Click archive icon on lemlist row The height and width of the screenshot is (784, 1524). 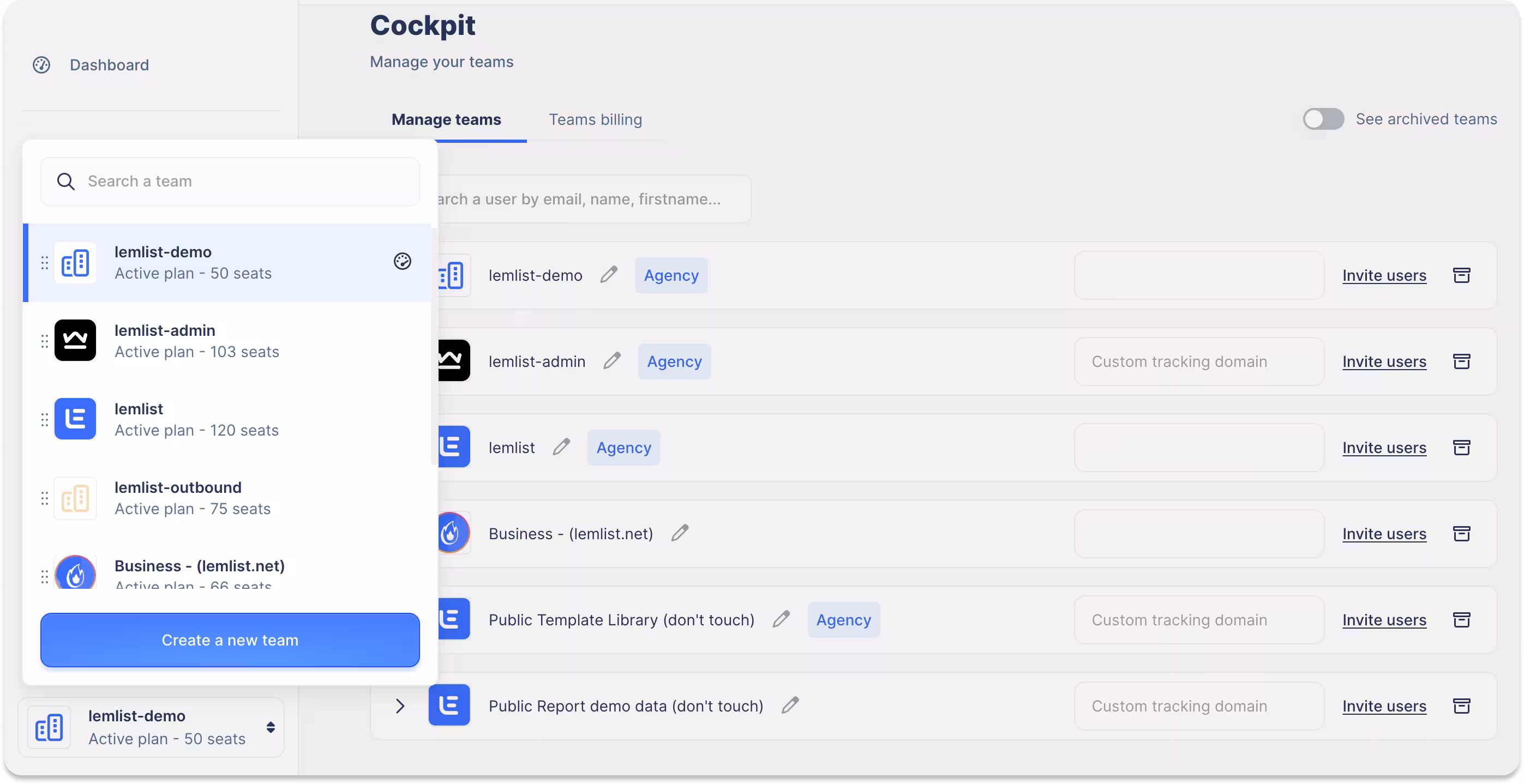coord(1461,447)
